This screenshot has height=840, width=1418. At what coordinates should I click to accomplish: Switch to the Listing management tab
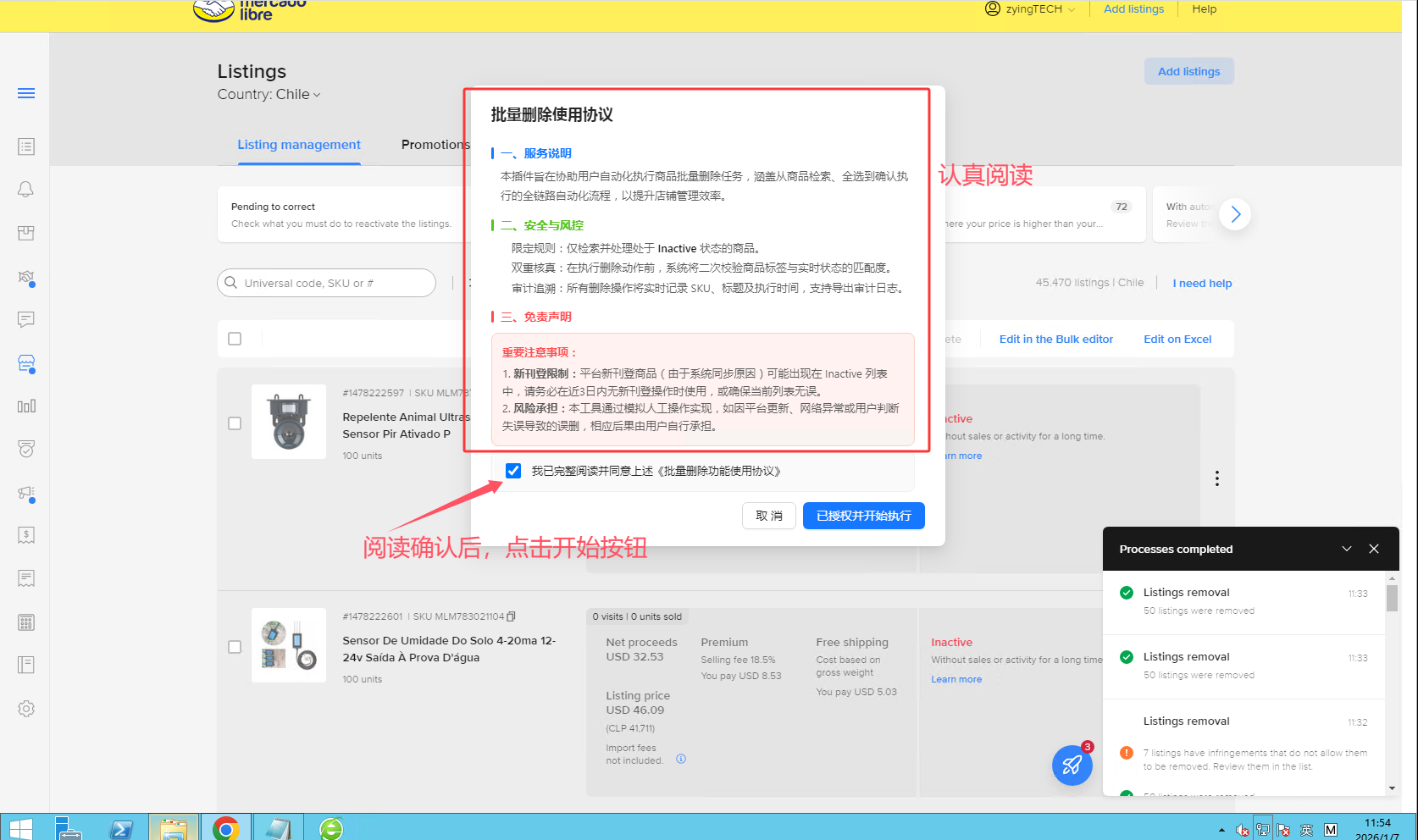pos(298,145)
